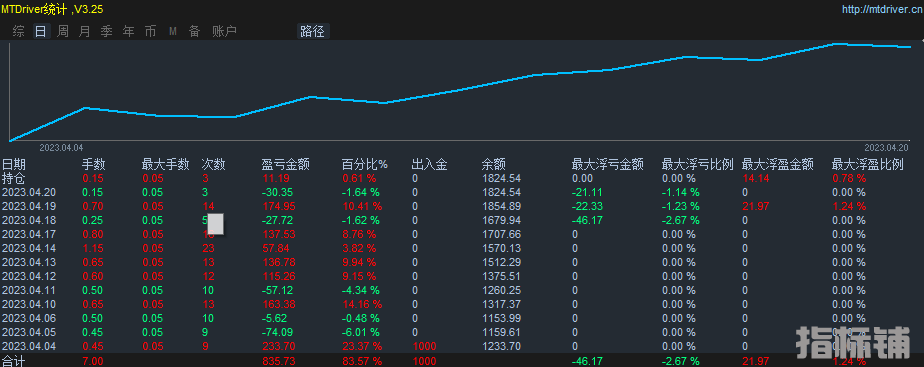
Task: Select the 日 daily statistics tab
Action: (x=41, y=31)
